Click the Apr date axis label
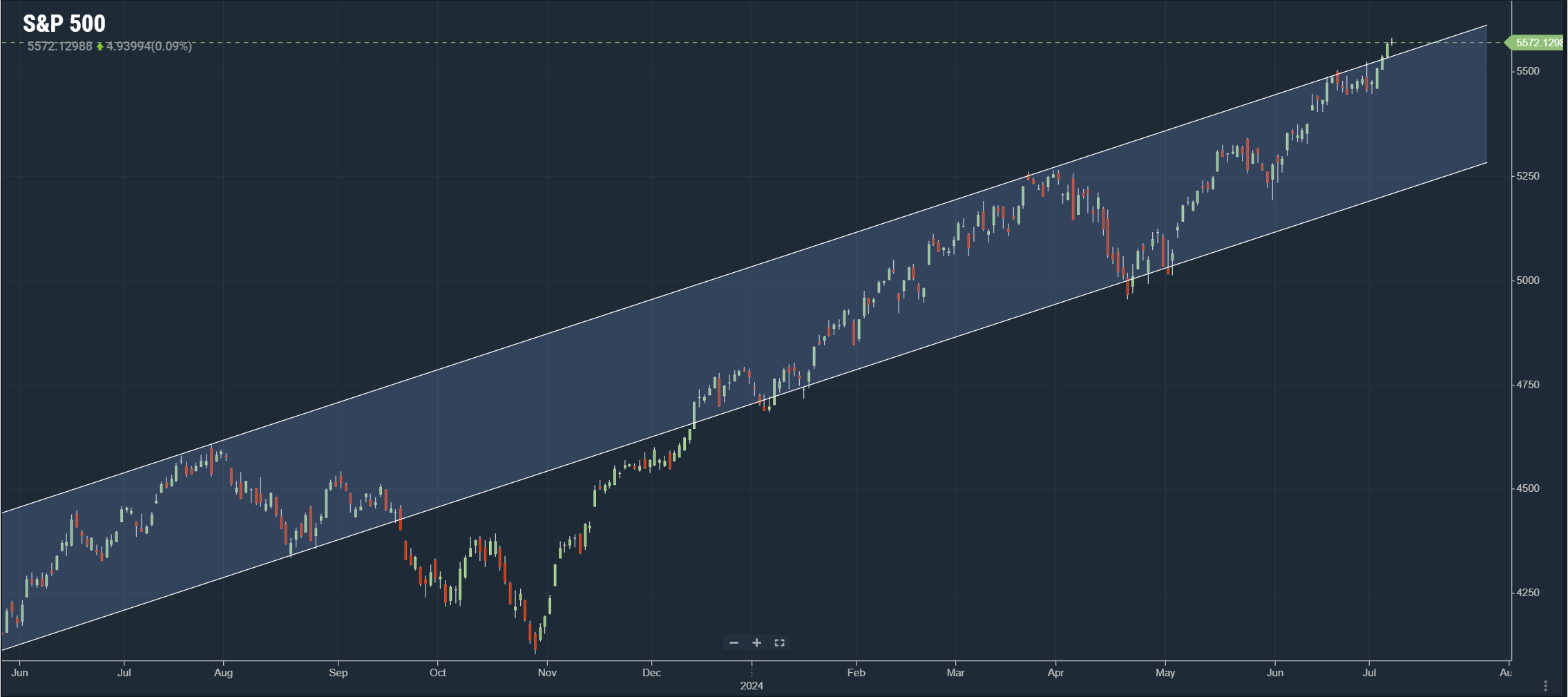 click(1055, 673)
